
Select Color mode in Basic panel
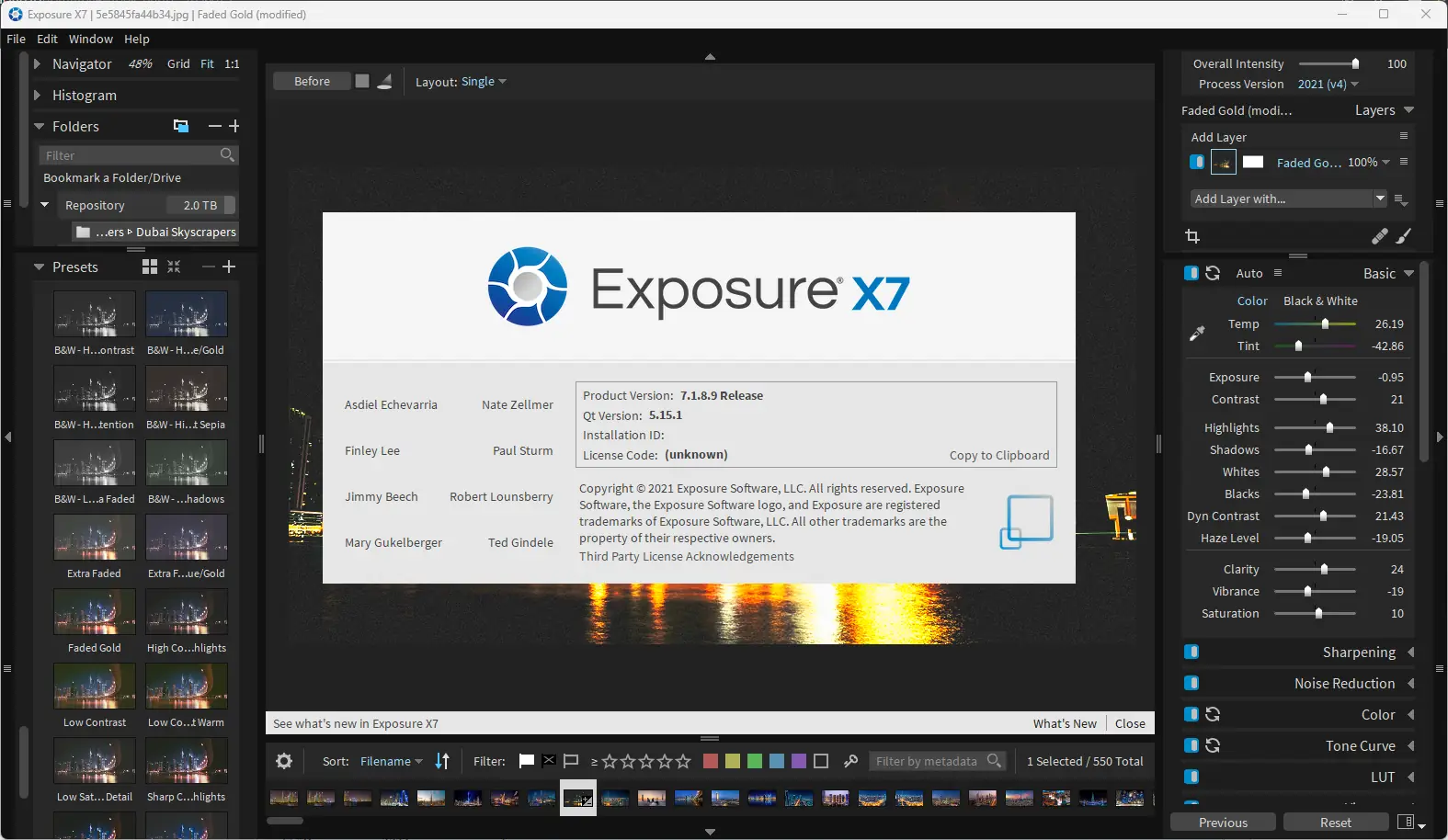point(1252,301)
